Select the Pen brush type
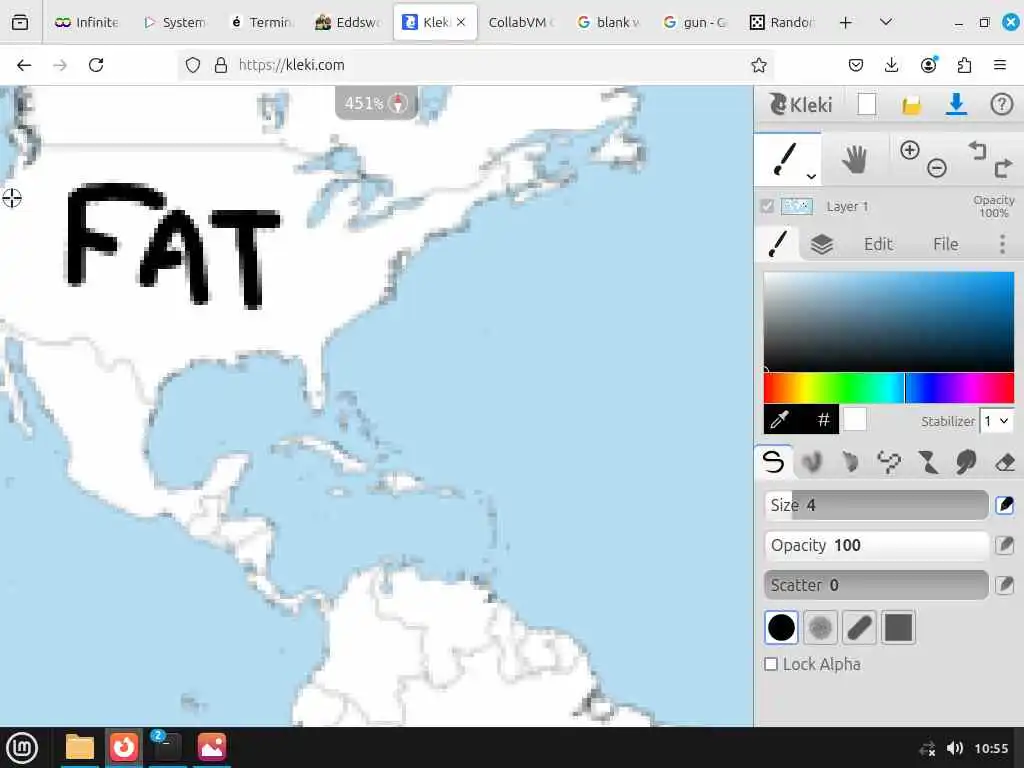Screen dimensions: 1024x768 coord(773,462)
